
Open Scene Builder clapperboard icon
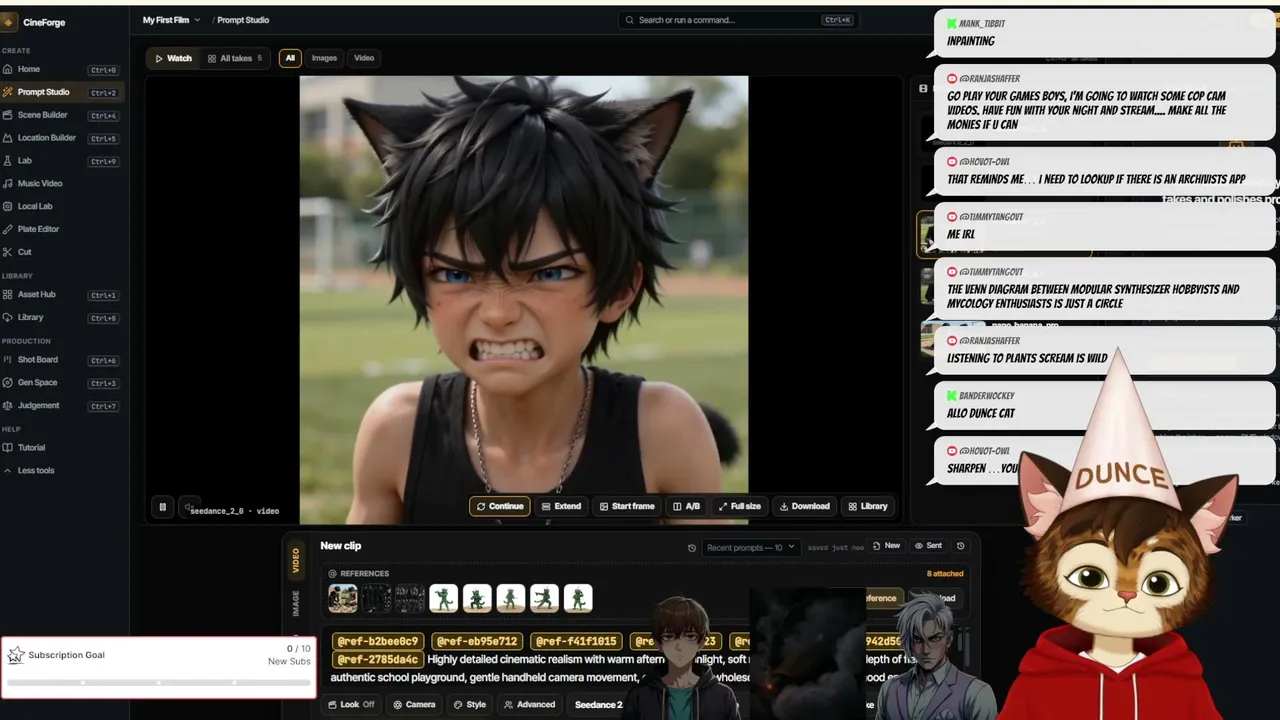8,115
